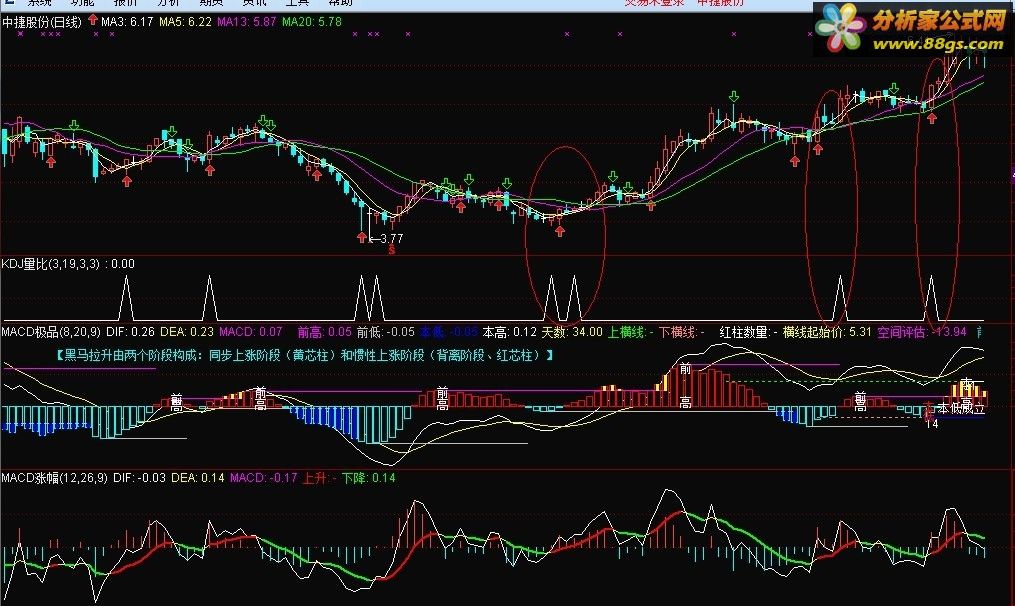This screenshot has width=1015, height=606.
Task: Select the purple MA13: 5.87 label
Action: [246, 21]
